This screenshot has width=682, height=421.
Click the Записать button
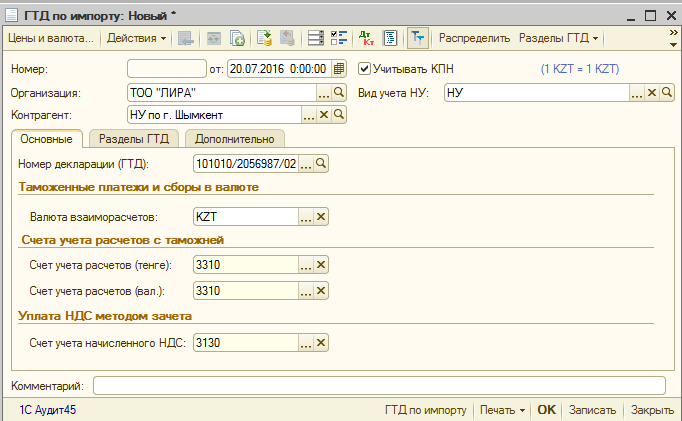point(593,410)
